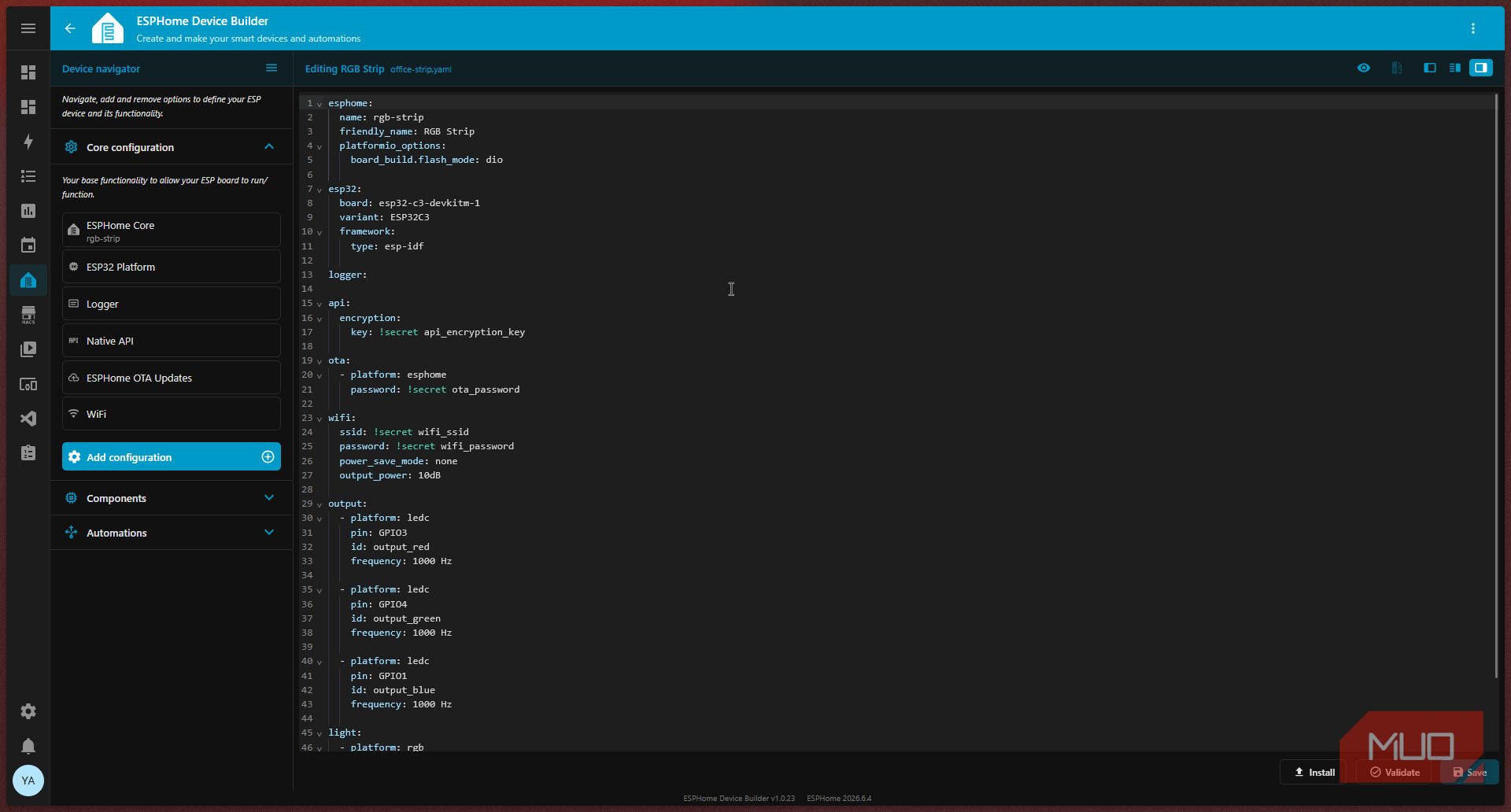Click the plus icon on Add configuration
The width and height of the screenshot is (1511, 812).
(268, 457)
